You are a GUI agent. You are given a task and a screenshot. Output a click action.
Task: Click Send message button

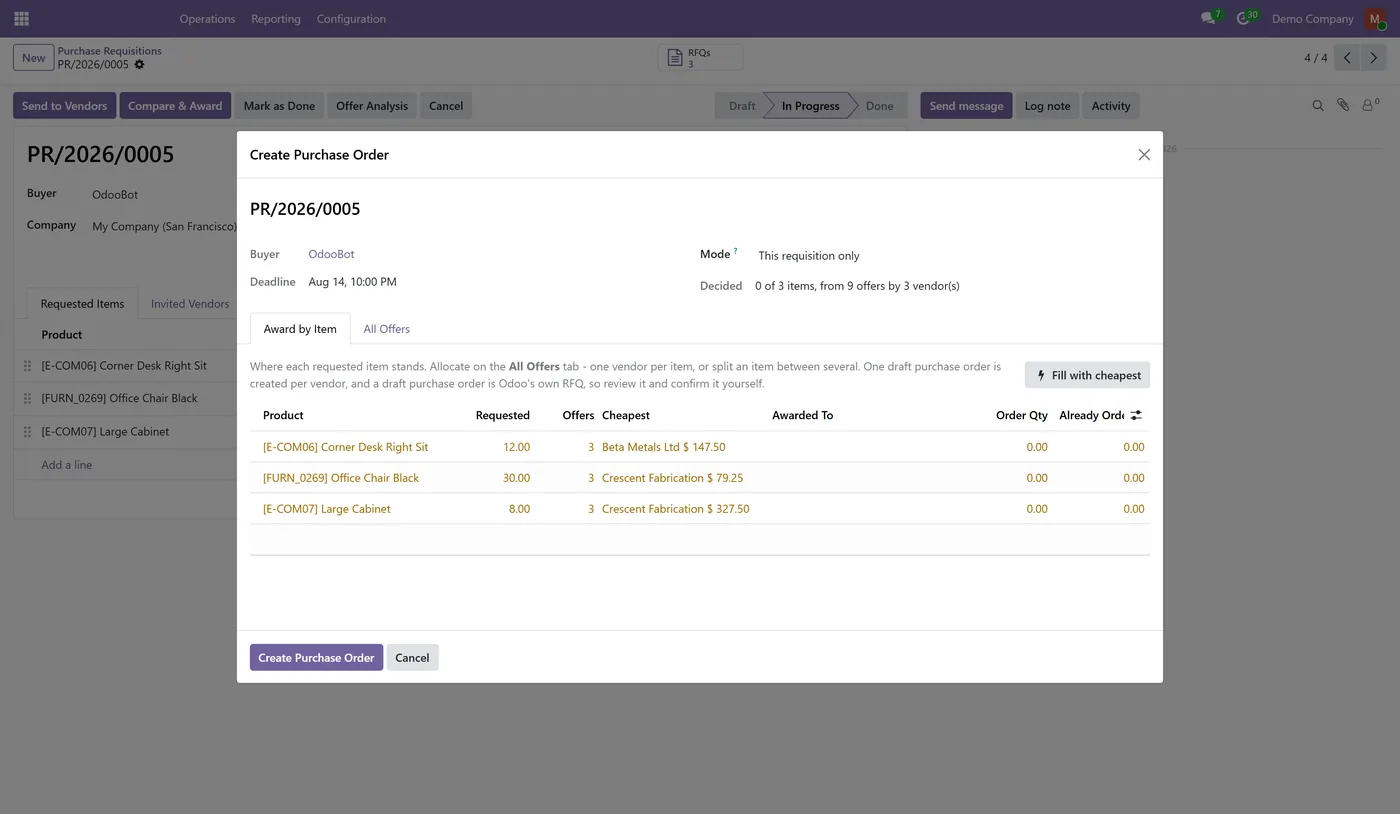pos(966,105)
